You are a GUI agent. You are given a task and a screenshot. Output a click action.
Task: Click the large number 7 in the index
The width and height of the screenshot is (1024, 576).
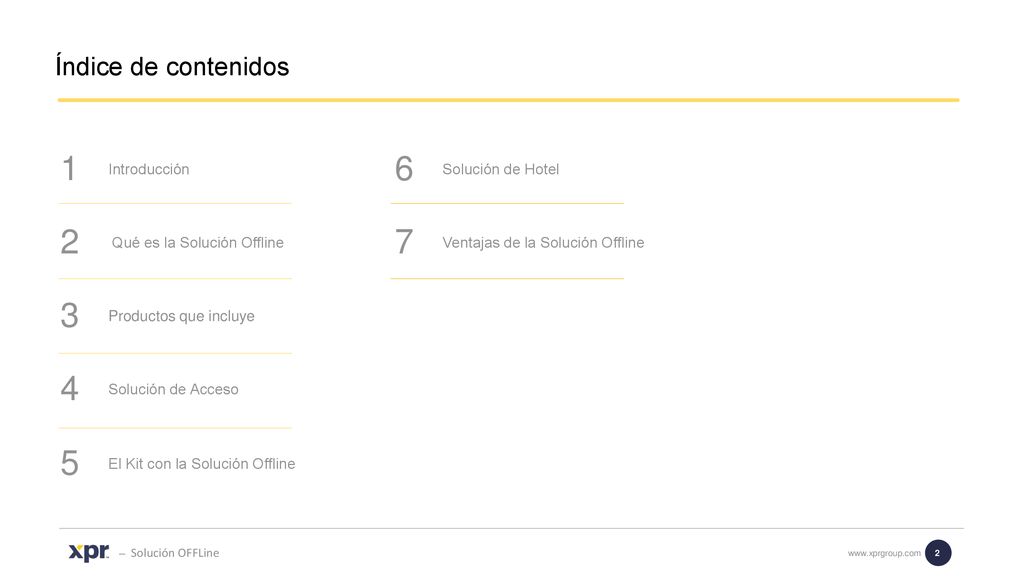pyautogui.click(x=404, y=242)
